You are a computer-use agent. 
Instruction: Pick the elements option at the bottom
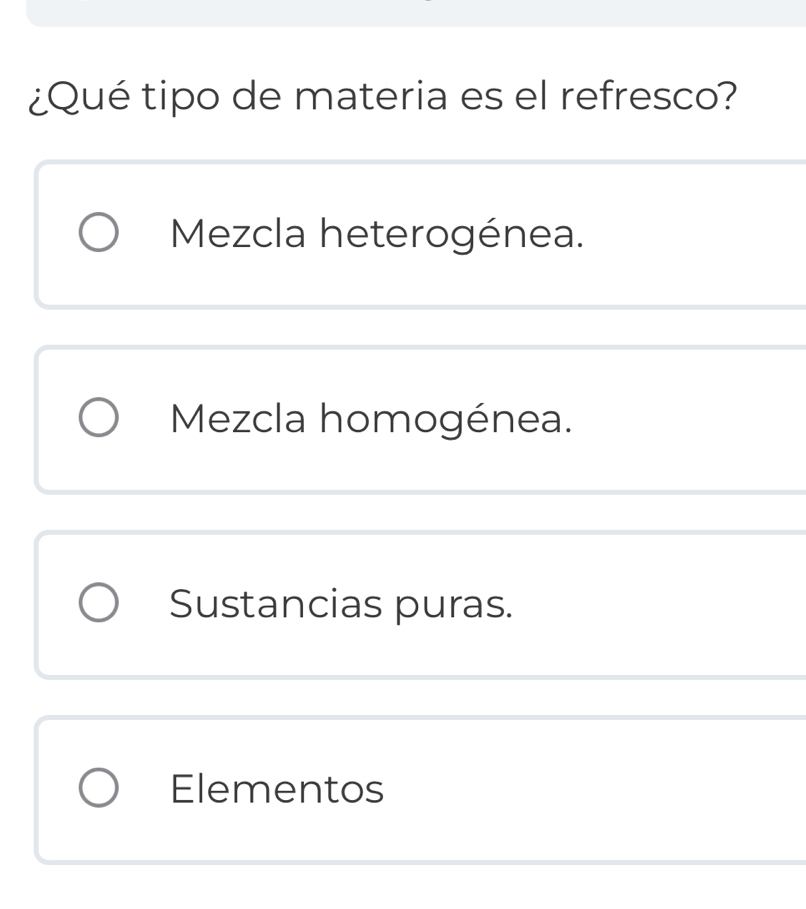(x=277, y=789)
